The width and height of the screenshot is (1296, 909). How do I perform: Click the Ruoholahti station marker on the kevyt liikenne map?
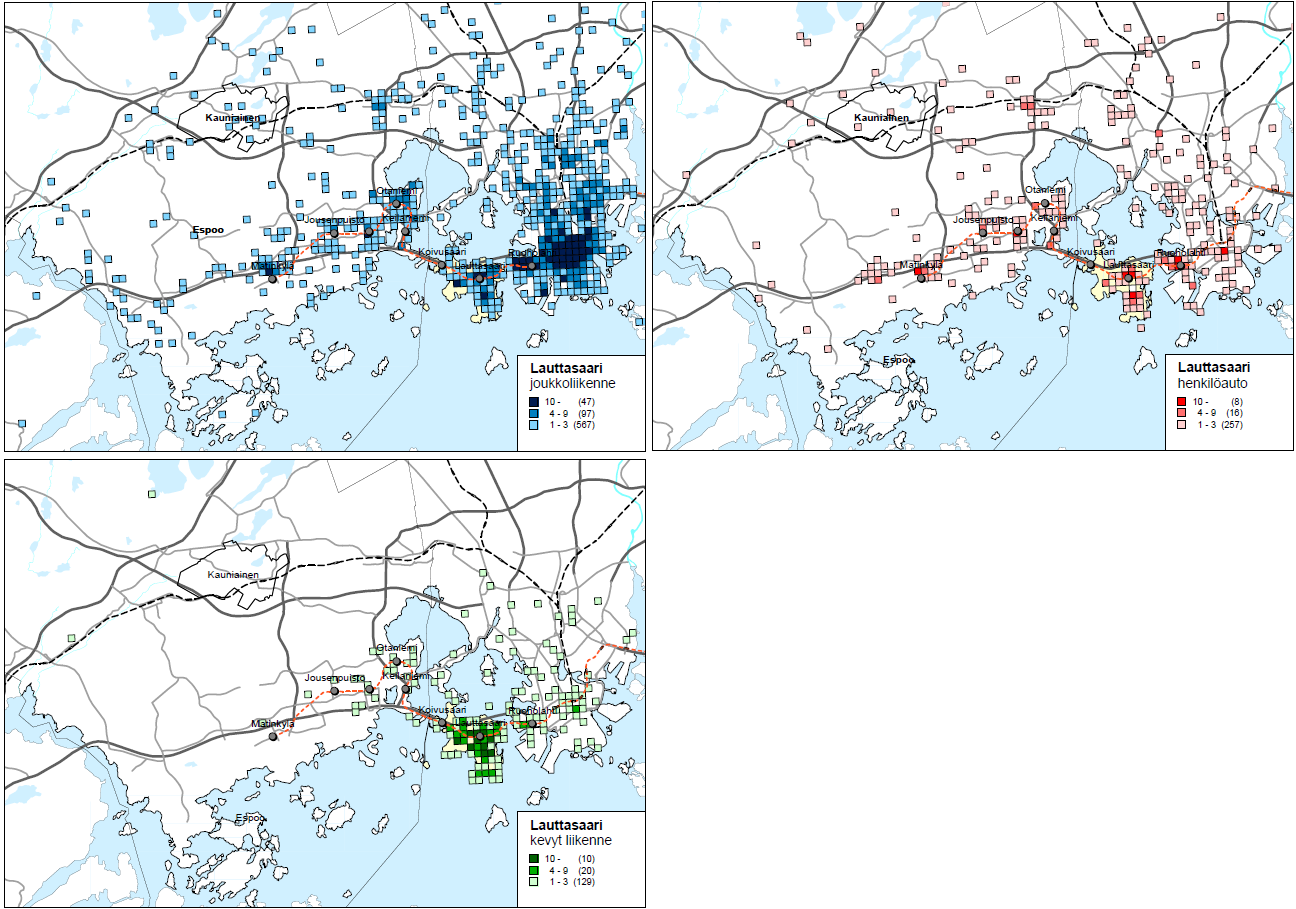click(532, 723)
